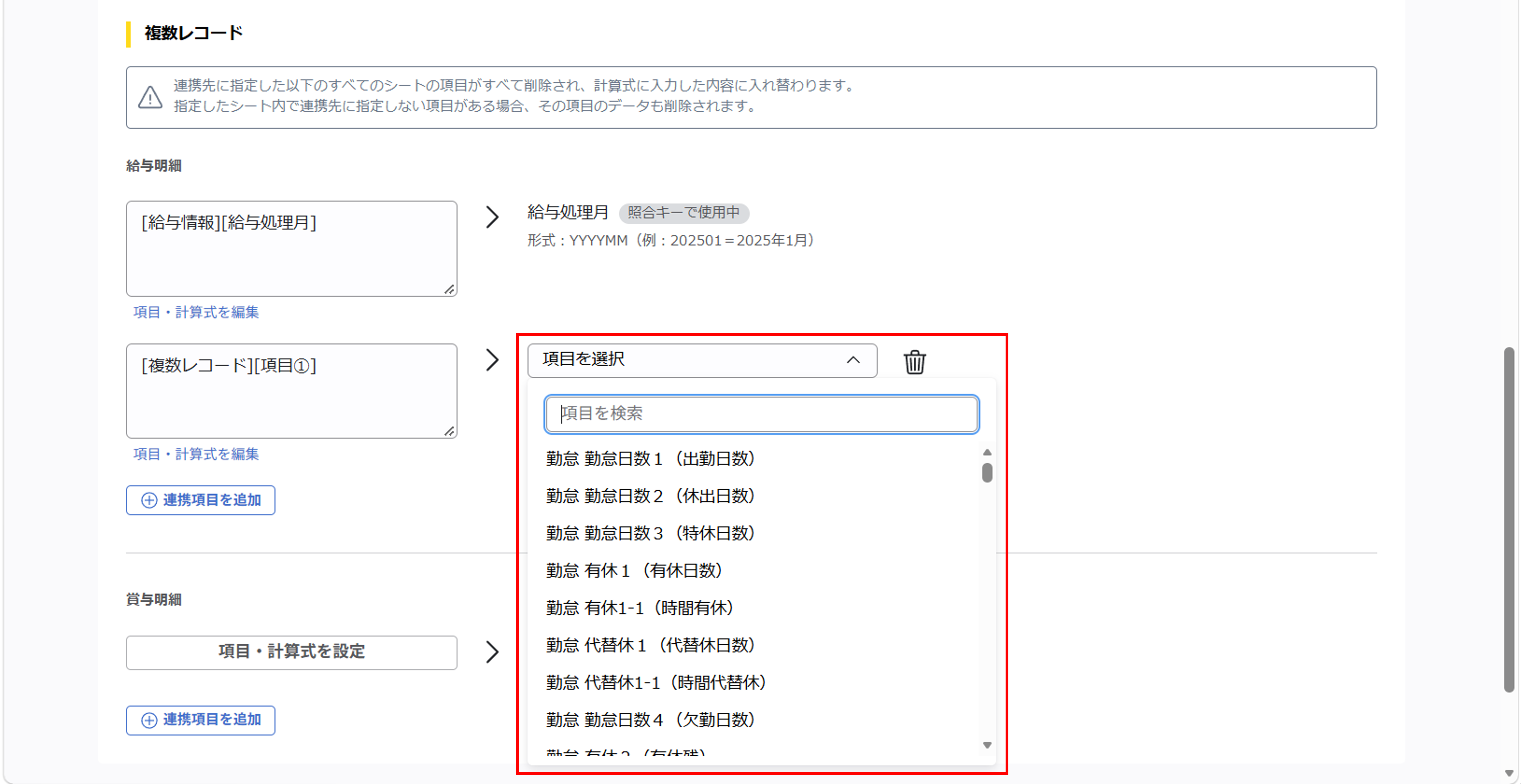Collapse the 項目を選択 dropdown
Image resolution: width=1521 pixels, height=784 pixels.
701,360
